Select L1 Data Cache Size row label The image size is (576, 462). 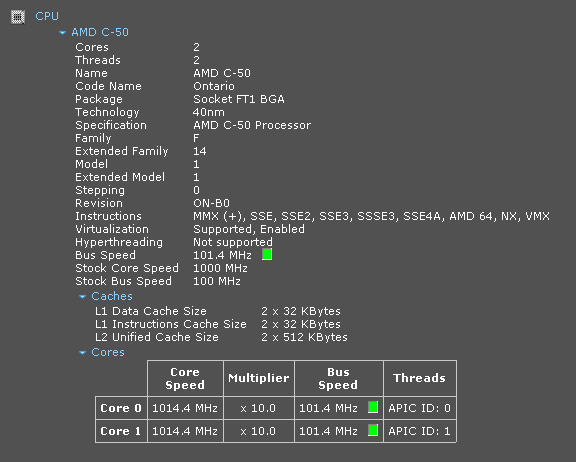click(x=151, y=311)
